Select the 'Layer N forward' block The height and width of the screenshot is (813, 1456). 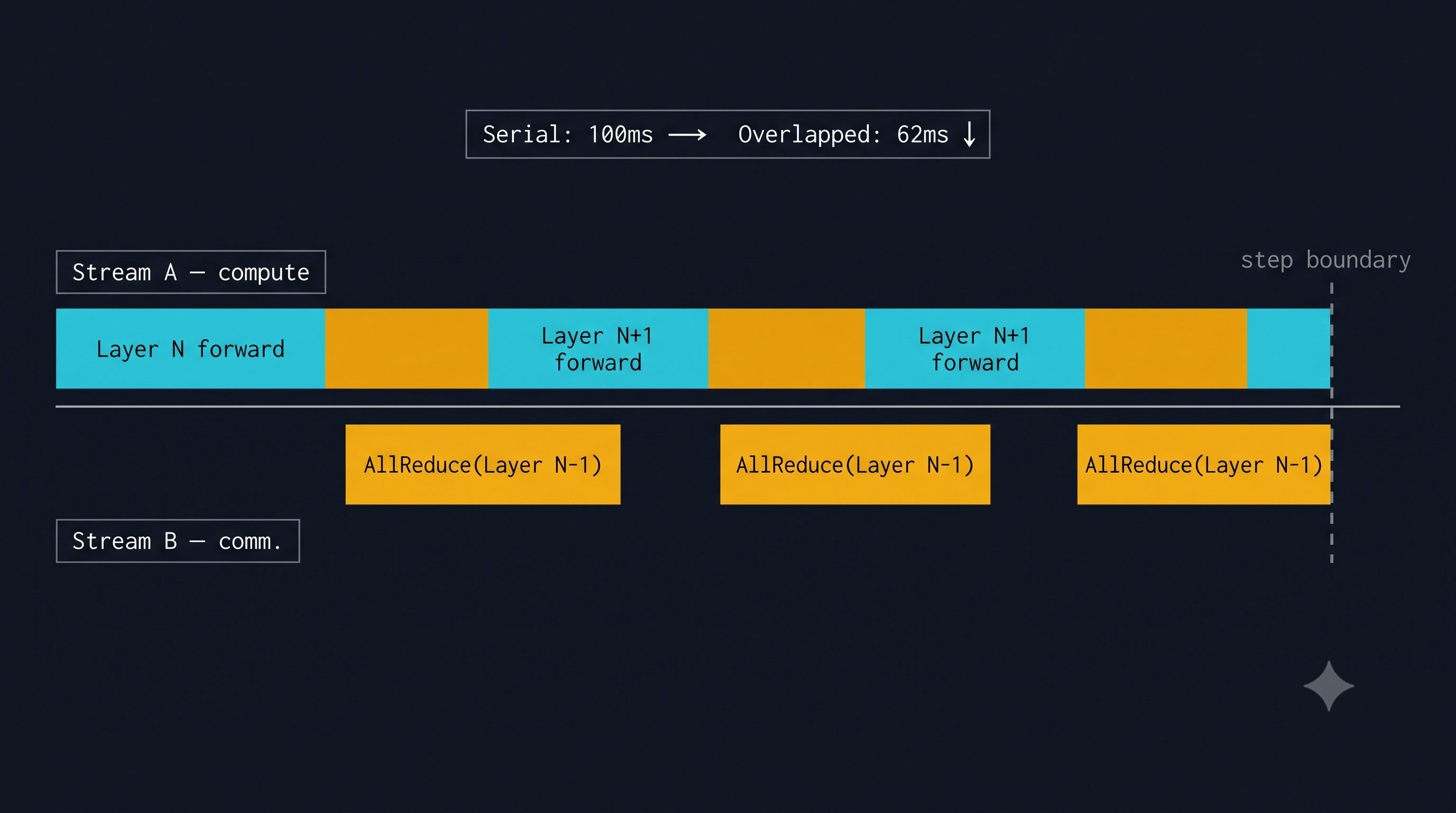pos(190,348)
